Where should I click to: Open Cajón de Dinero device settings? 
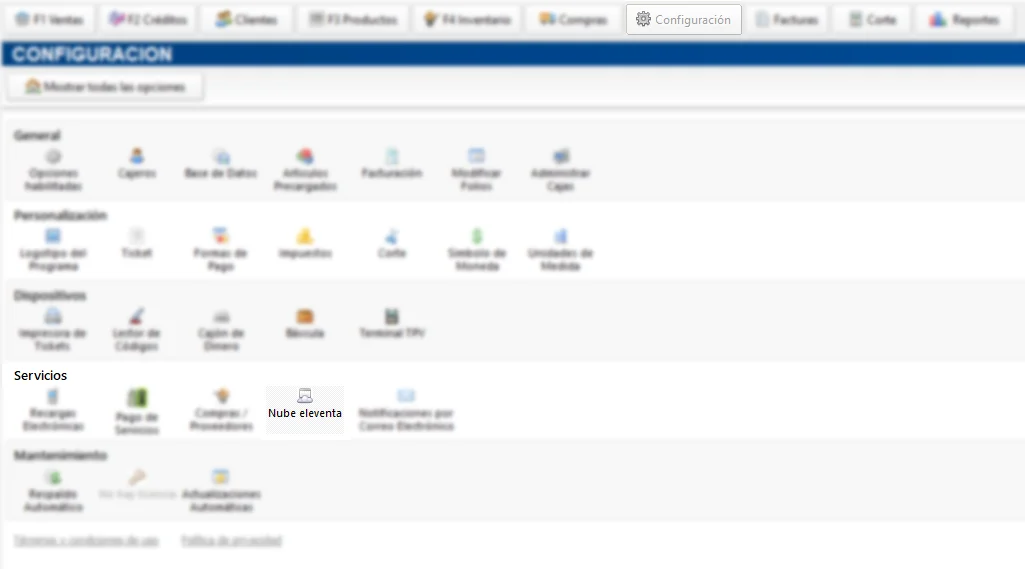tap(221, 330)
